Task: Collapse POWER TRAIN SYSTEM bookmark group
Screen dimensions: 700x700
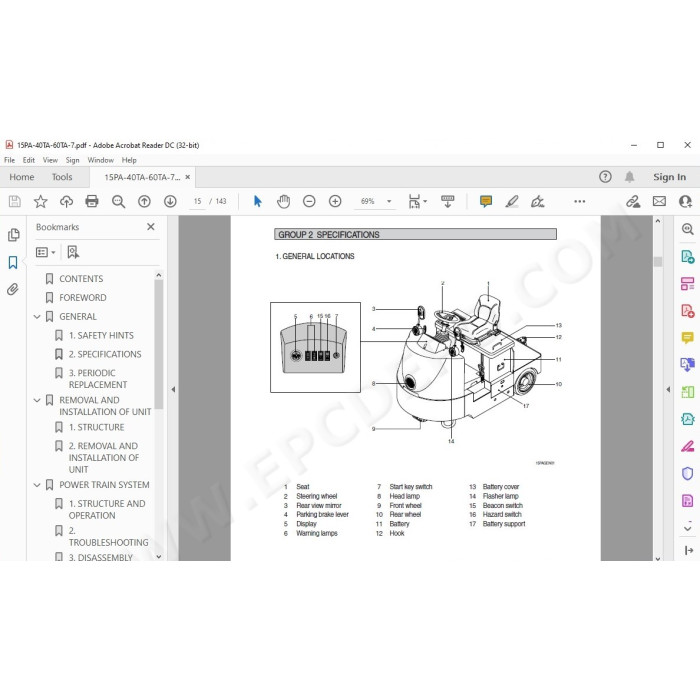Action: tap(37, 485)
